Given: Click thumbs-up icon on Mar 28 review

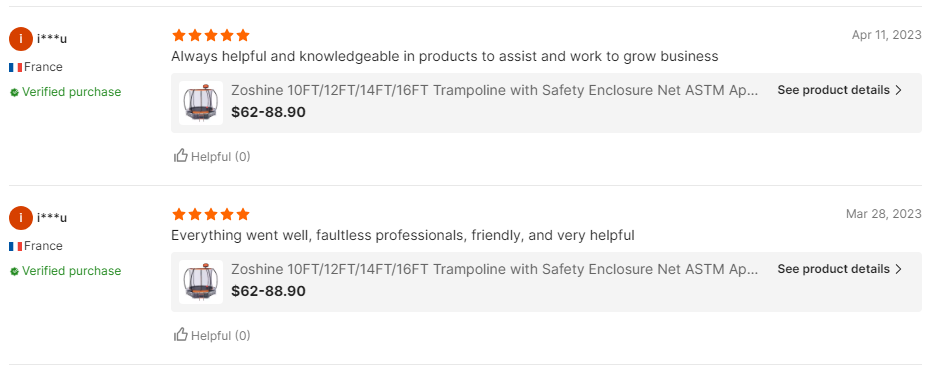Looking at the screenshot, I should tap(181, 335).
